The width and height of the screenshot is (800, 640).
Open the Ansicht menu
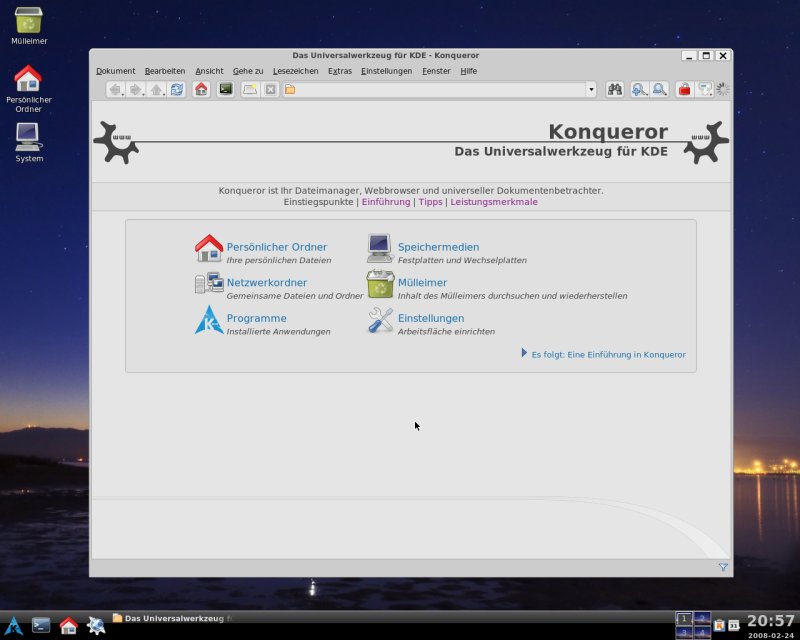(x=209, y=71)
